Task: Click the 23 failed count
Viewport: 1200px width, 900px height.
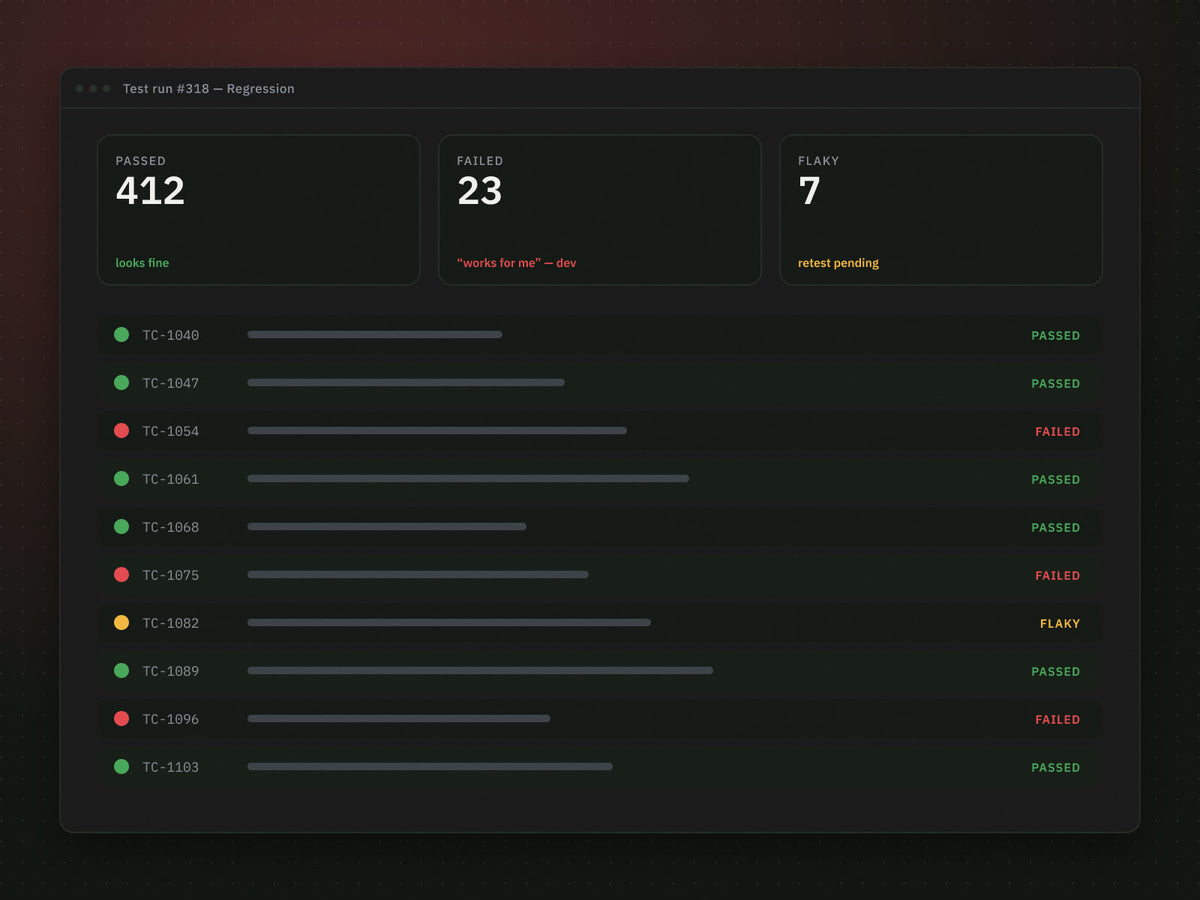Action: [x=480, y=191]
